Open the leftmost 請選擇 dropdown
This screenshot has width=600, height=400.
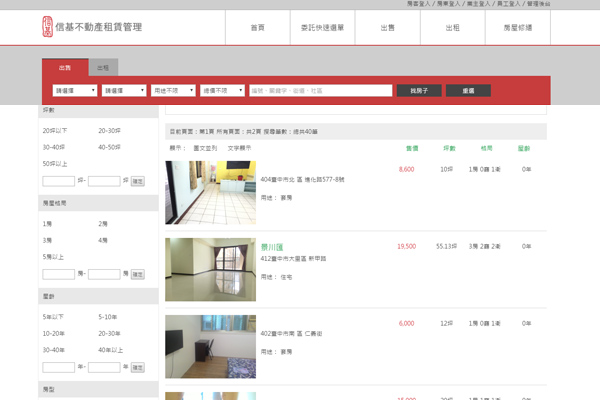point(75,90)
